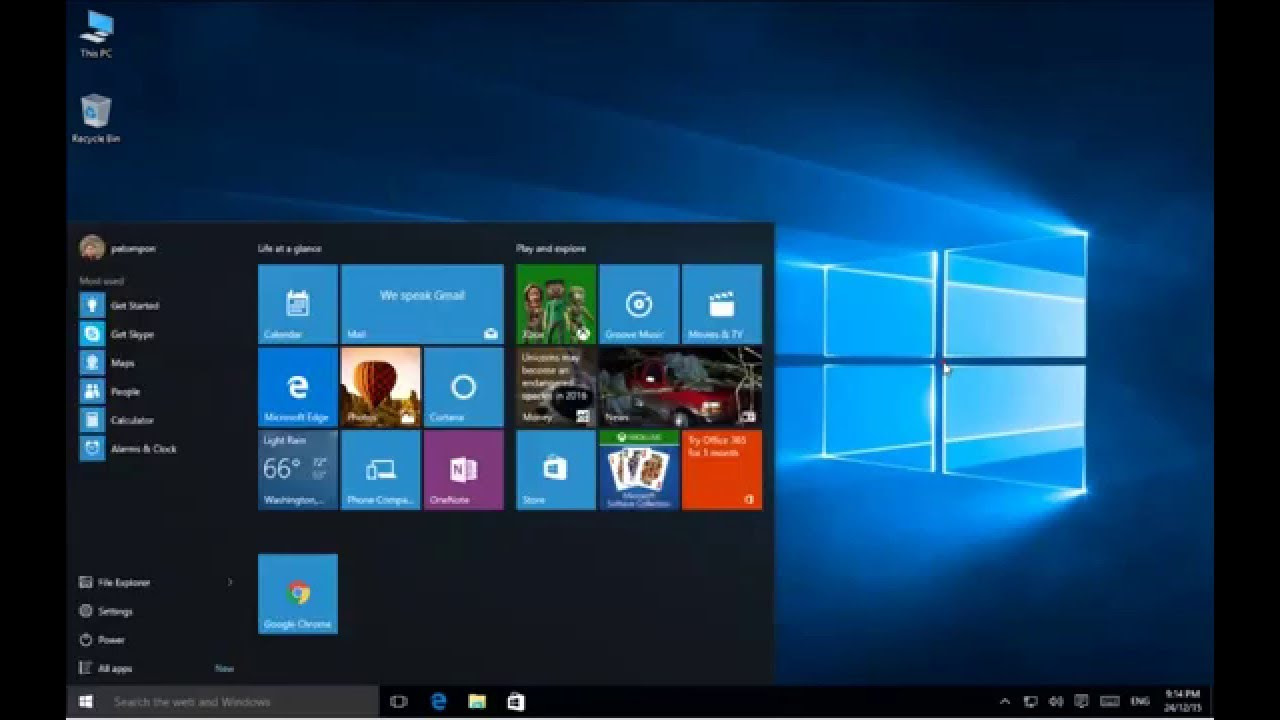This screenshot has height=720, width=1280.
Task: Show hidden system tray icons
Action: tap(1005, 702)
